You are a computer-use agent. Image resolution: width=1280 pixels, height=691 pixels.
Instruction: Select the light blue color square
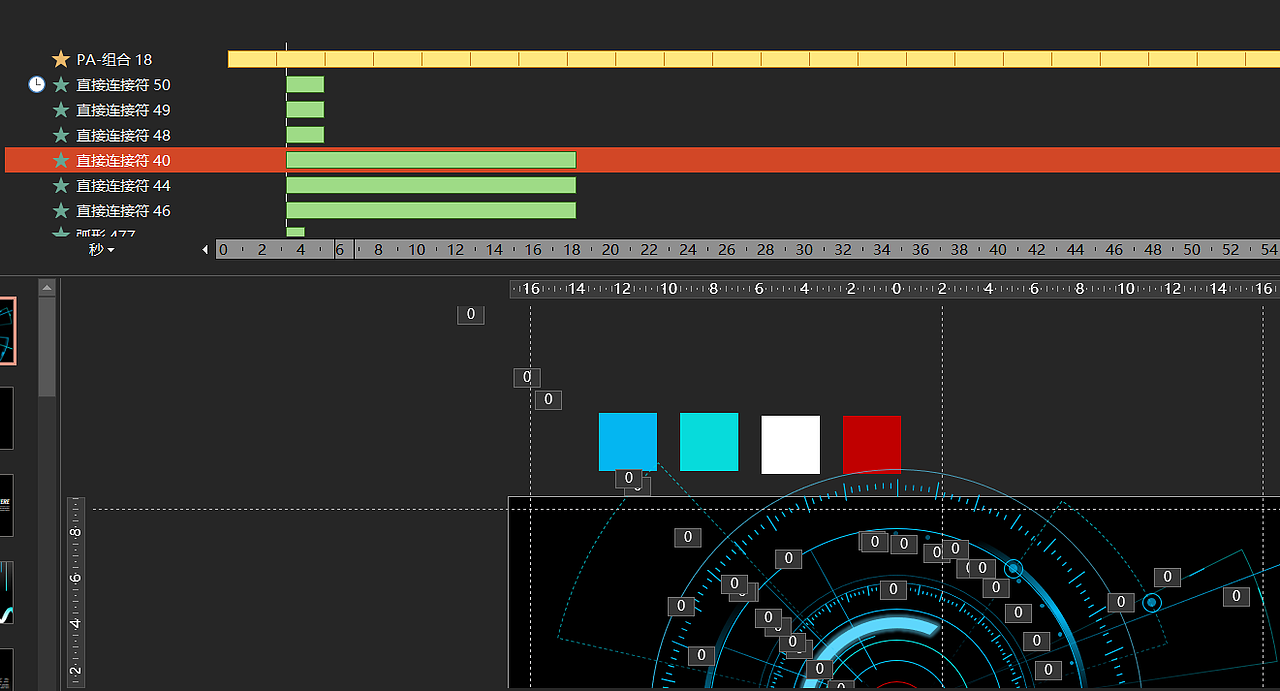click(628, 442)
